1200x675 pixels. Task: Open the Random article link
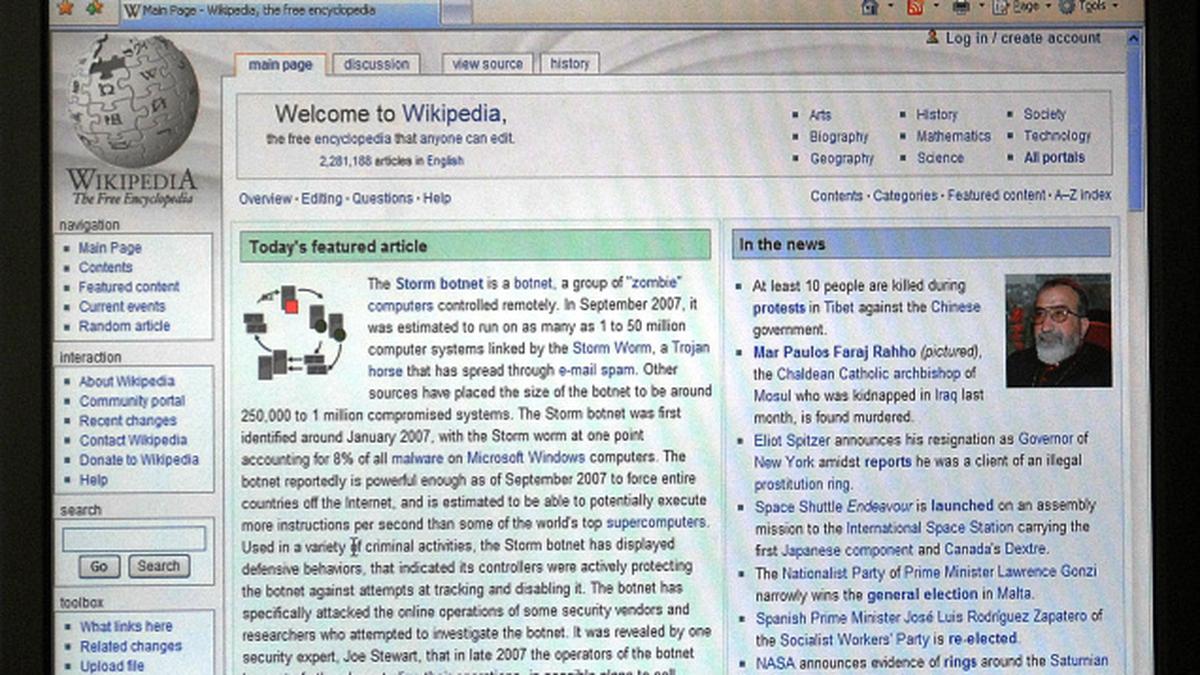pos(127,326)
